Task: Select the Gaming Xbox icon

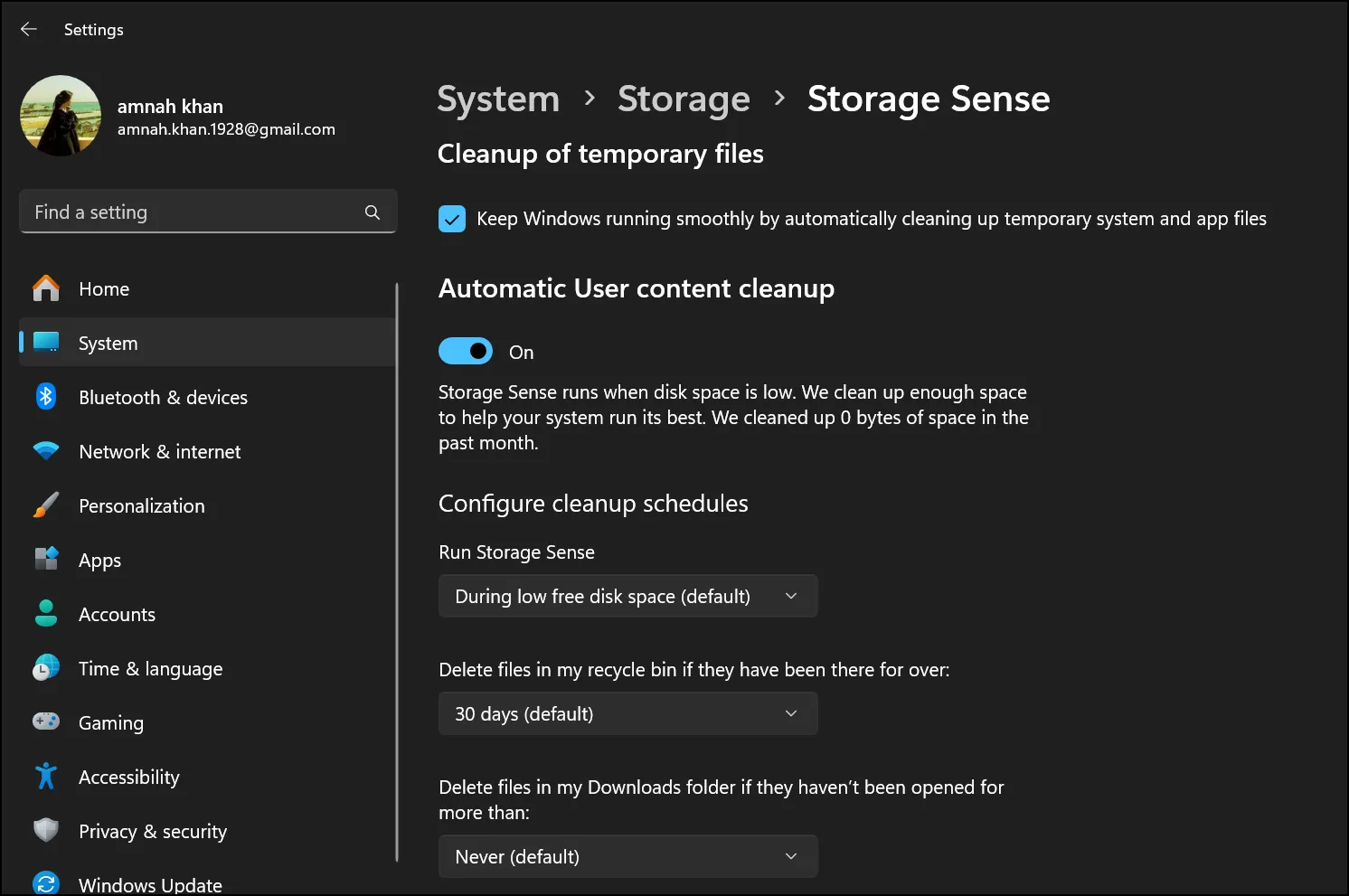Action: pyautogui.click(x=45, y=722)
